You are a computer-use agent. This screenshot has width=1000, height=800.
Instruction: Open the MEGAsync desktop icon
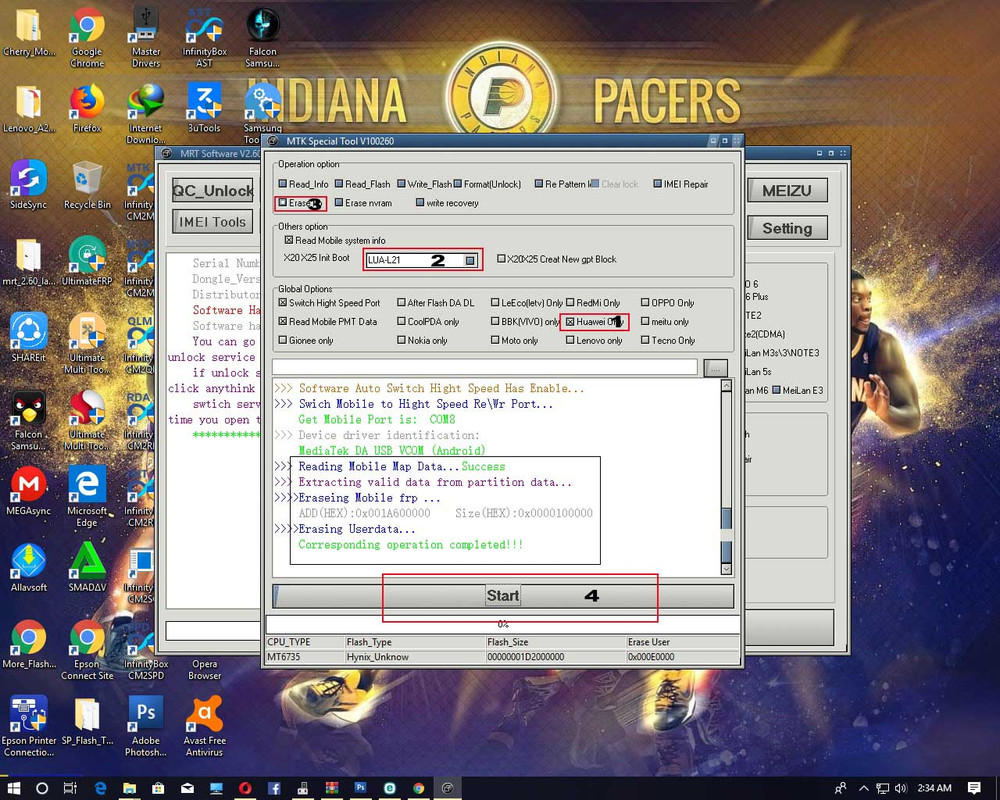pos(29,491)
